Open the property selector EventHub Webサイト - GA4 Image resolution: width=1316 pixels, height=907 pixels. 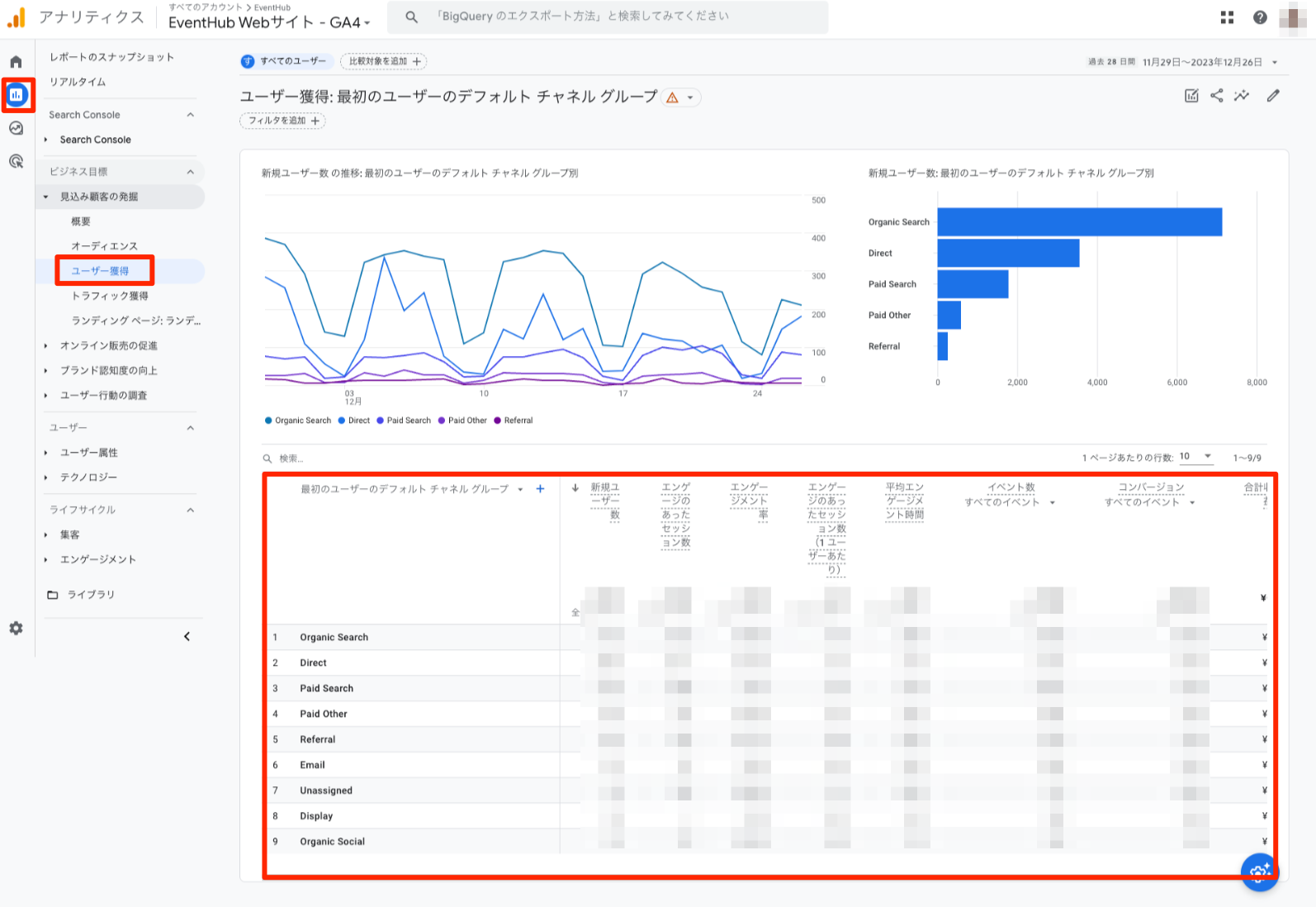269,22
